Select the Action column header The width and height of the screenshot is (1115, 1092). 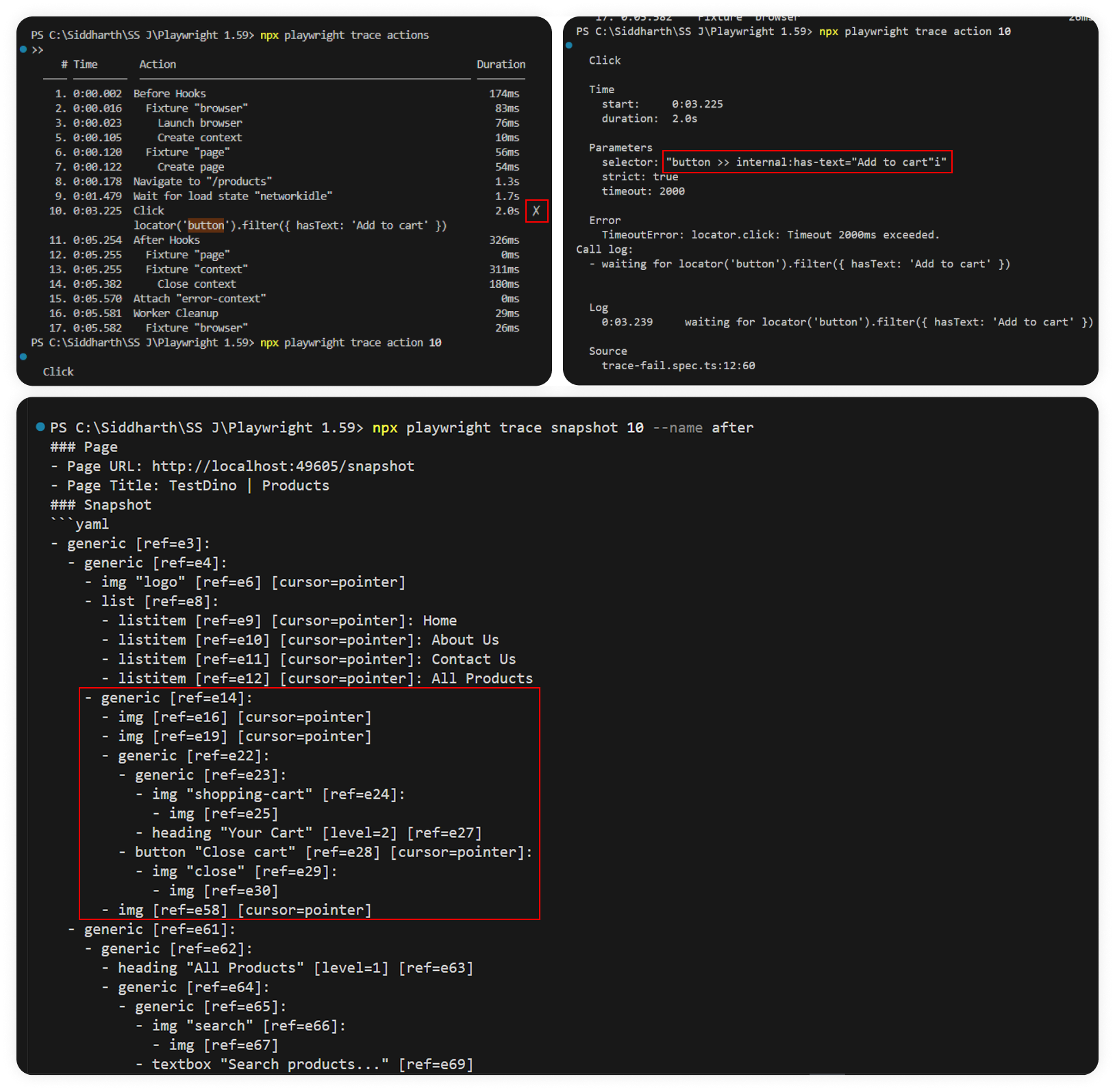click(x=158, y=64)
